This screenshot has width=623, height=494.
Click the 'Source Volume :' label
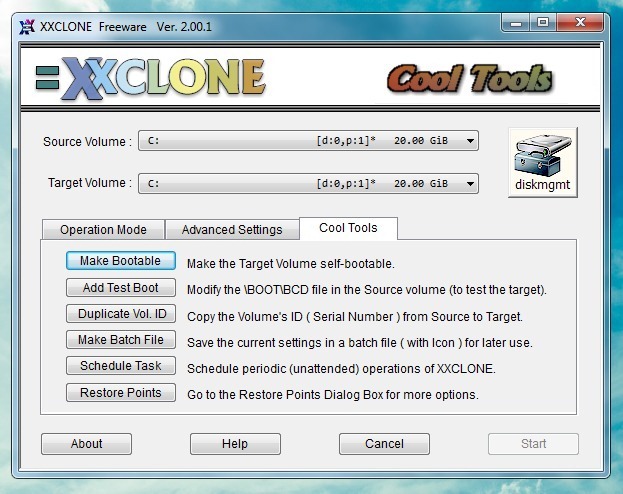[x=87, y=141]
